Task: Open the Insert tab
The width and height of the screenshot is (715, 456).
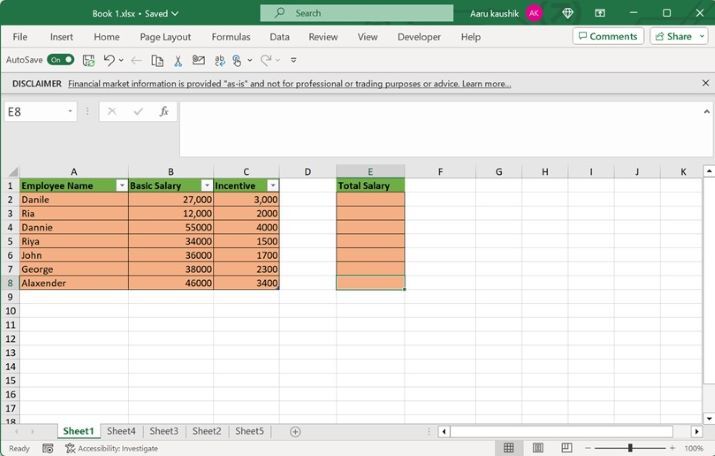Action: click(62, 37)
